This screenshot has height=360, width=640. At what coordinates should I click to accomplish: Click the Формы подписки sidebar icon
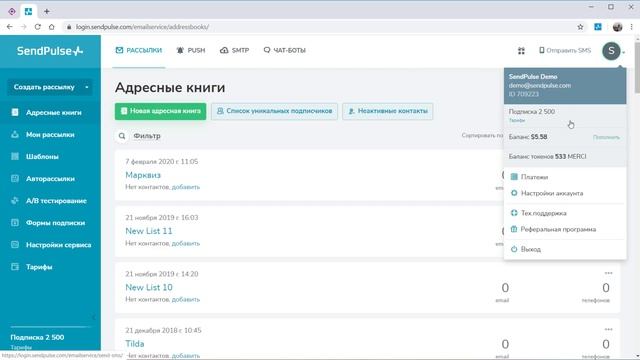pos(15,222)
